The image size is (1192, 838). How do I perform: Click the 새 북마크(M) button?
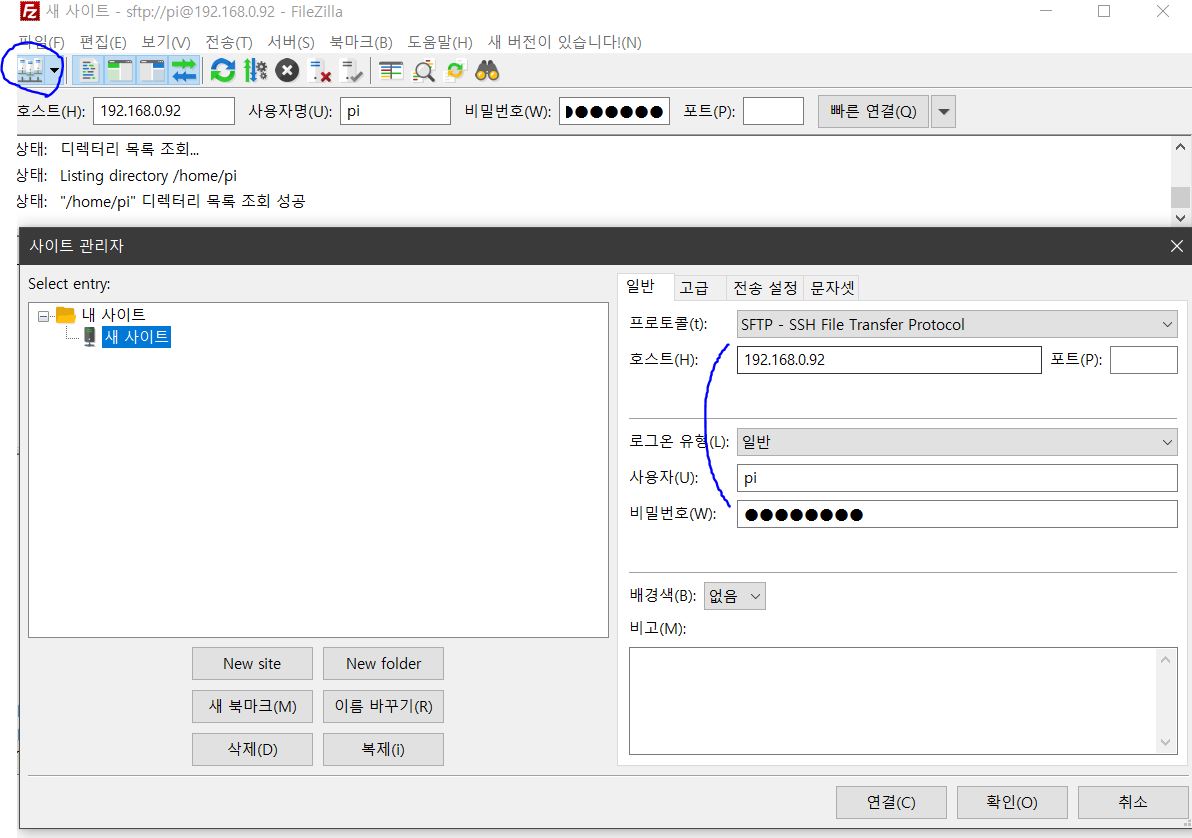(252, 706)
